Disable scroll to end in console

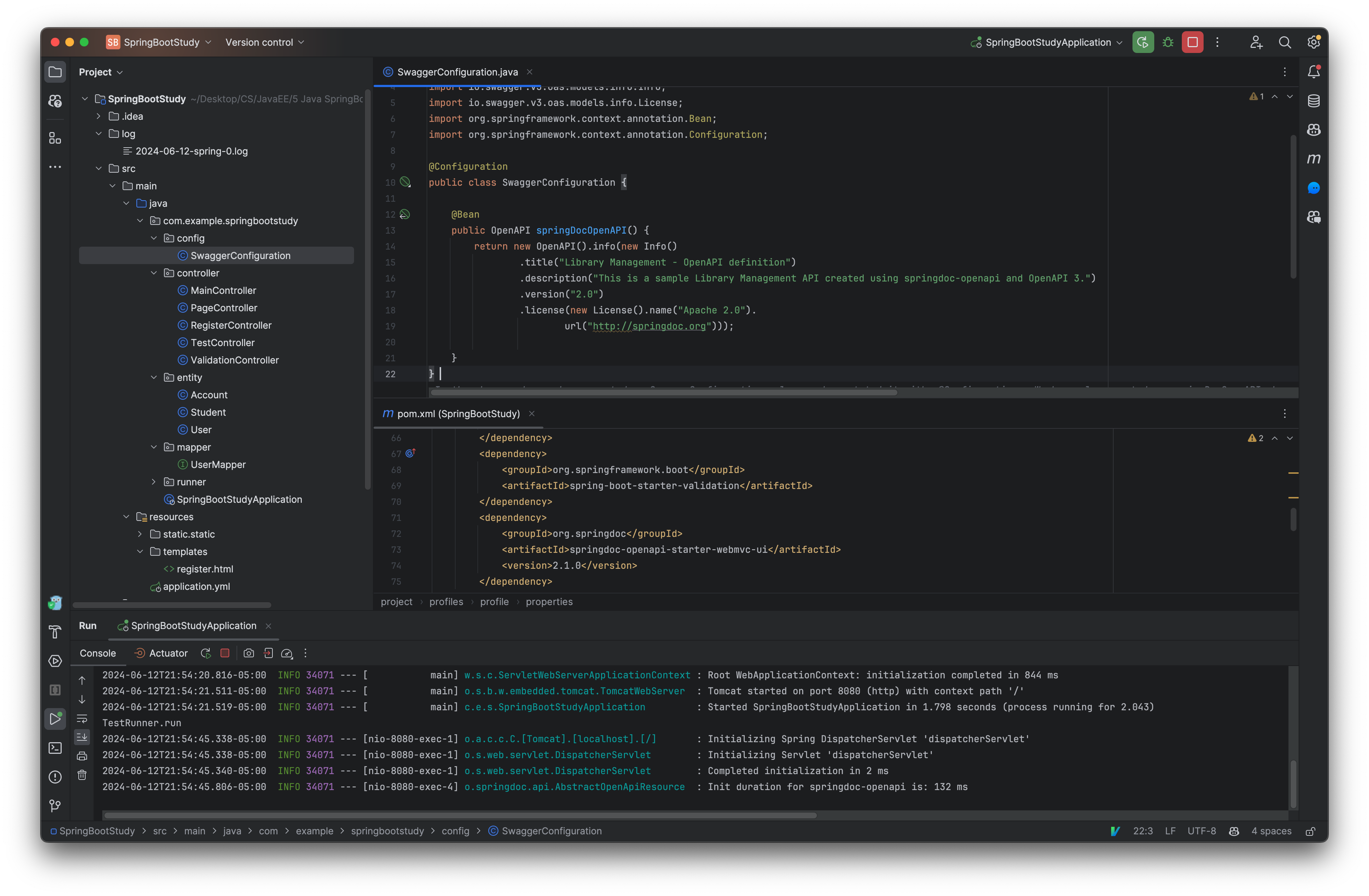pyautogui.click(x=82, y=737)
